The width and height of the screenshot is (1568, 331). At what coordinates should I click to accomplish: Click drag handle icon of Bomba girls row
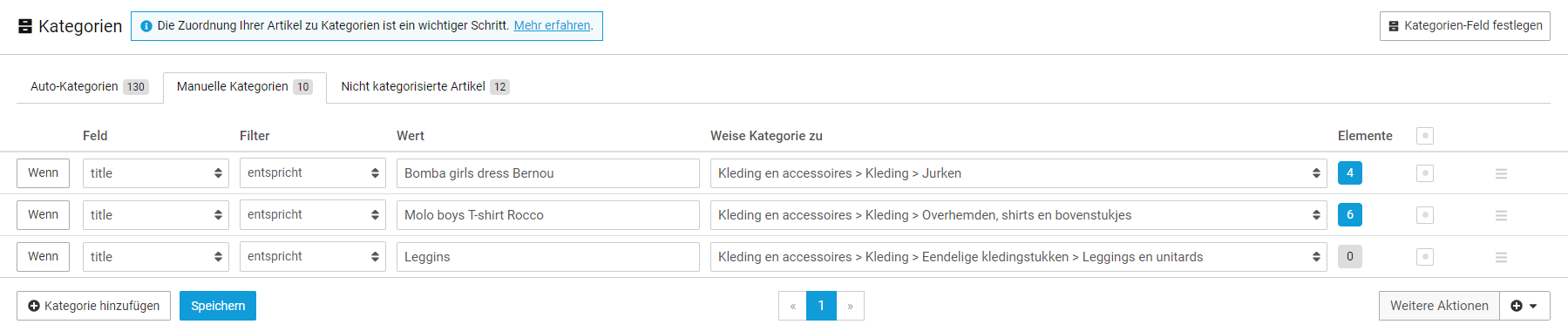(1501, 173)
